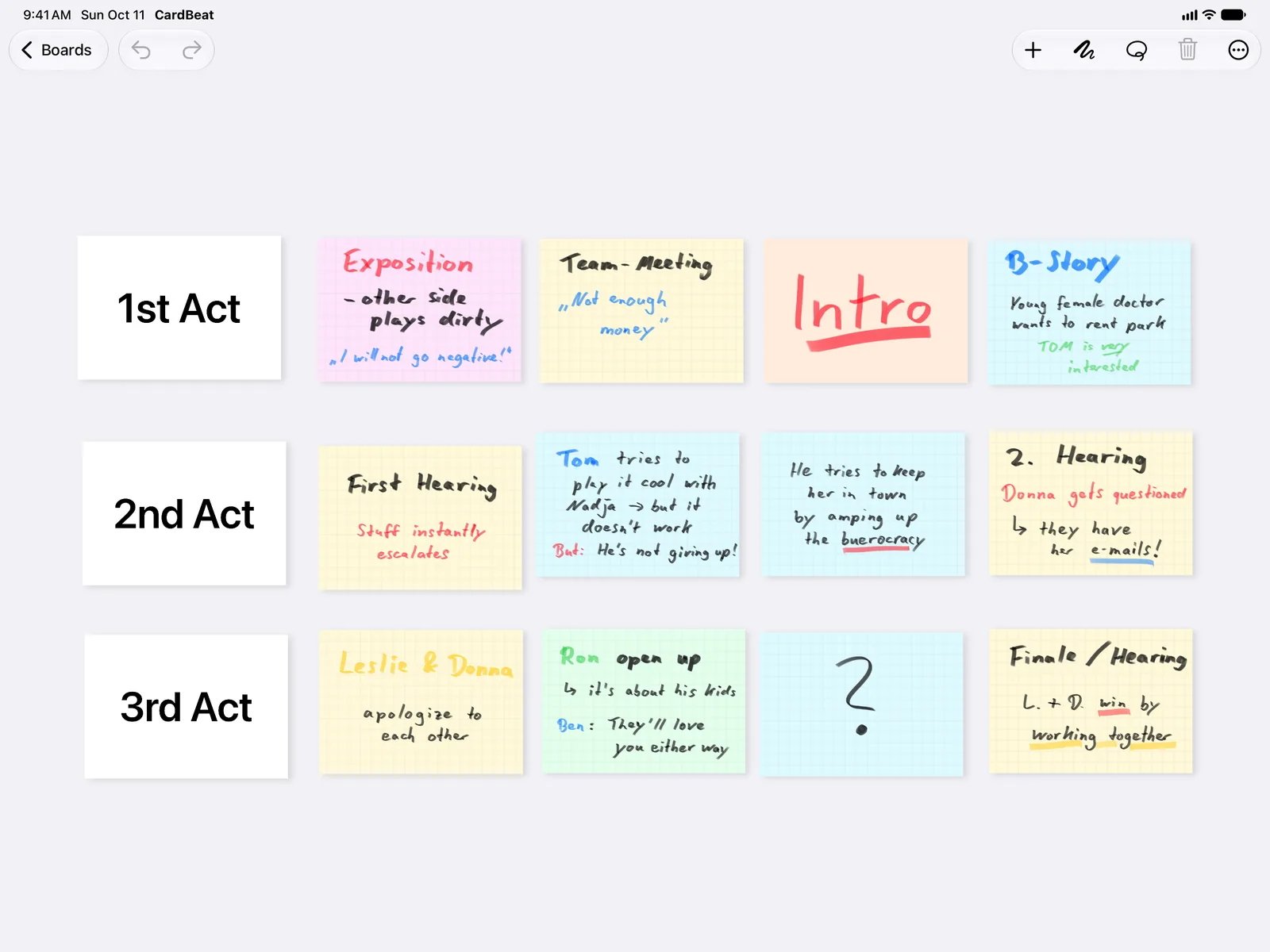Open the 2. Hearing card

coord(1091,504)
